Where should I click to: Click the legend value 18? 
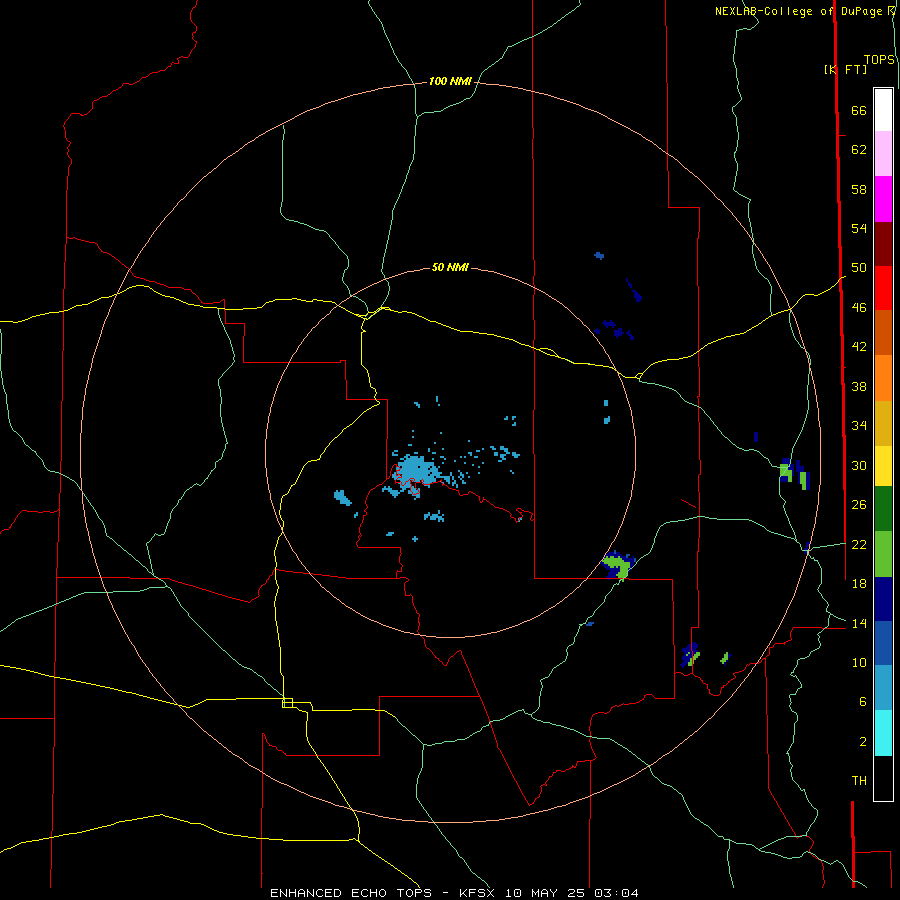(x=859, y=584)
